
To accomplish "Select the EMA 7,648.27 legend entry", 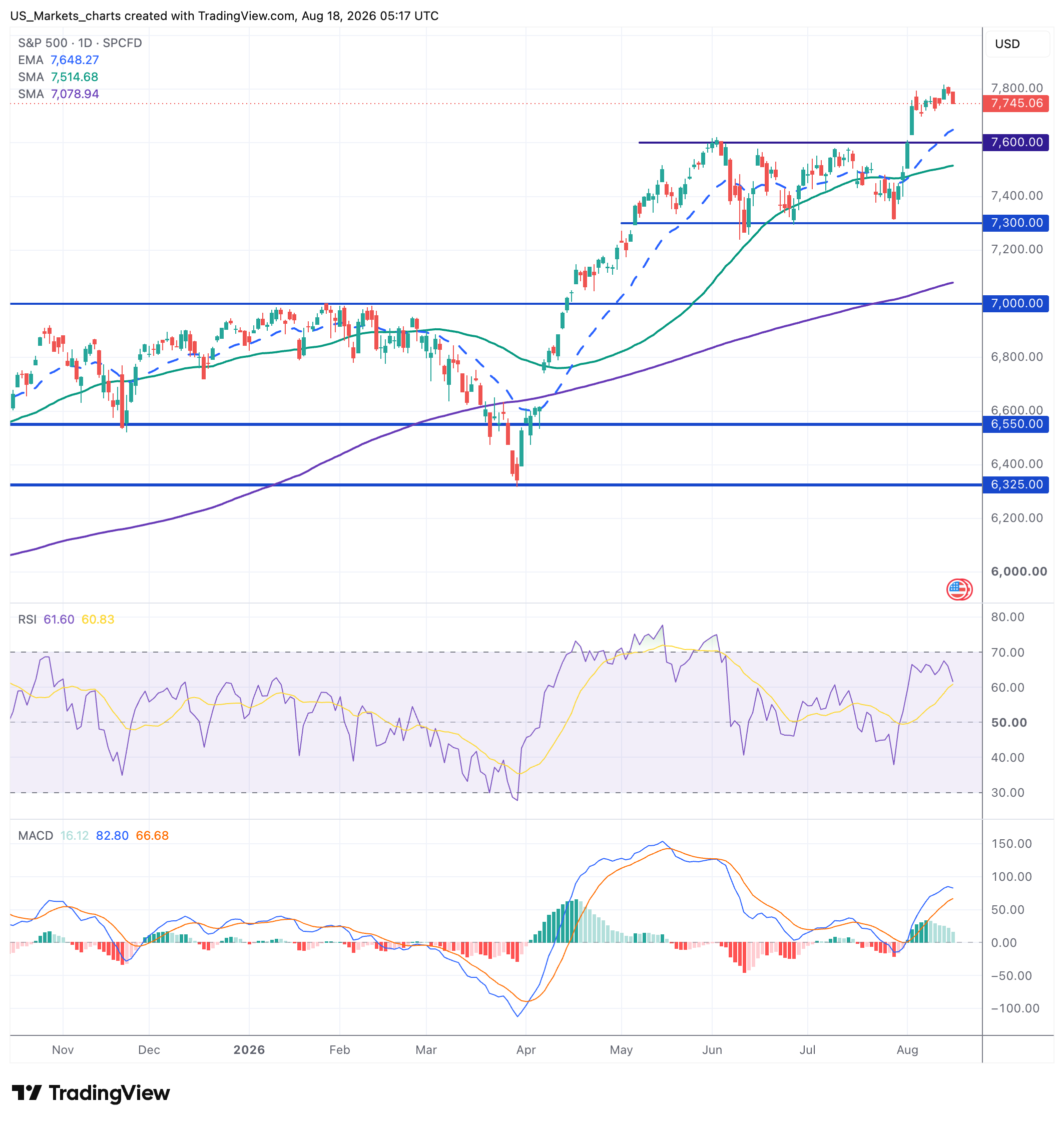I will click(59, 60).
